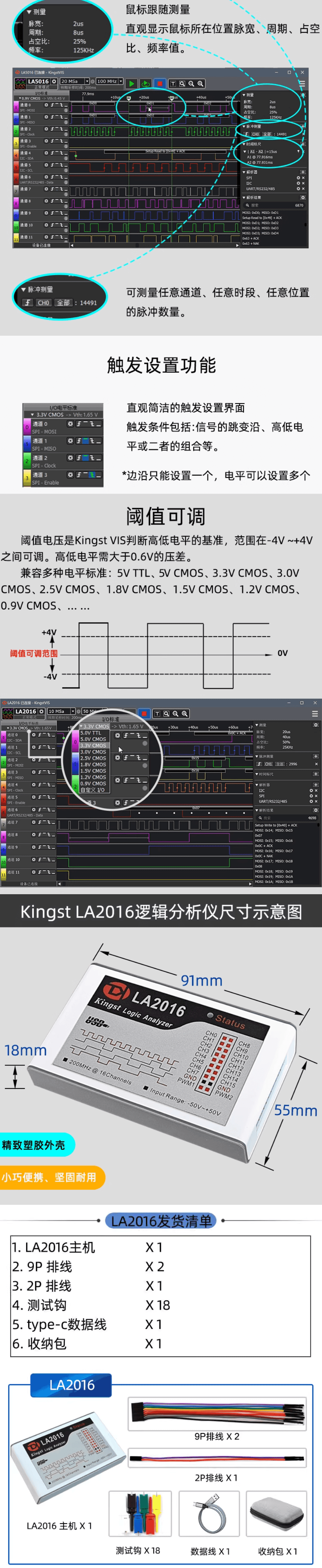The height and width of the screenshot is (1568, 322).
Task: Click the rising-edge icon in enlarged 脉冲测量 panel
Action: tap(27, 302)
